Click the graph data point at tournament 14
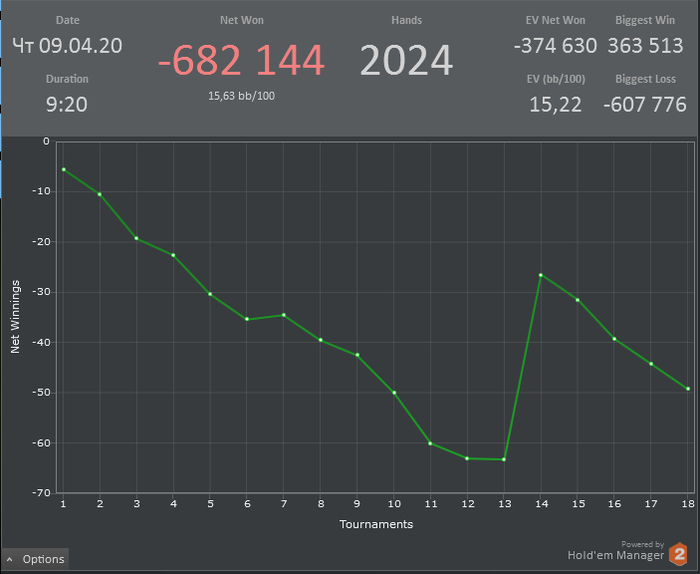Image resolution: width=700 pixels, height=574 pixels. pos(541,275)
